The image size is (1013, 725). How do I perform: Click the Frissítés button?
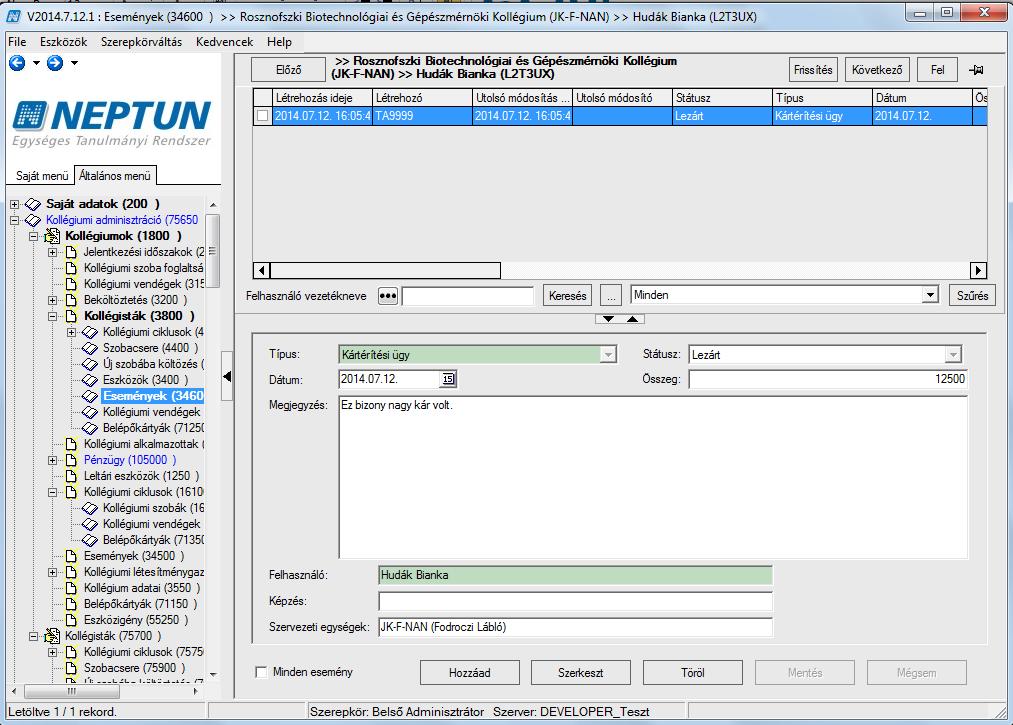pyautogui.click(x=813, y=70)
